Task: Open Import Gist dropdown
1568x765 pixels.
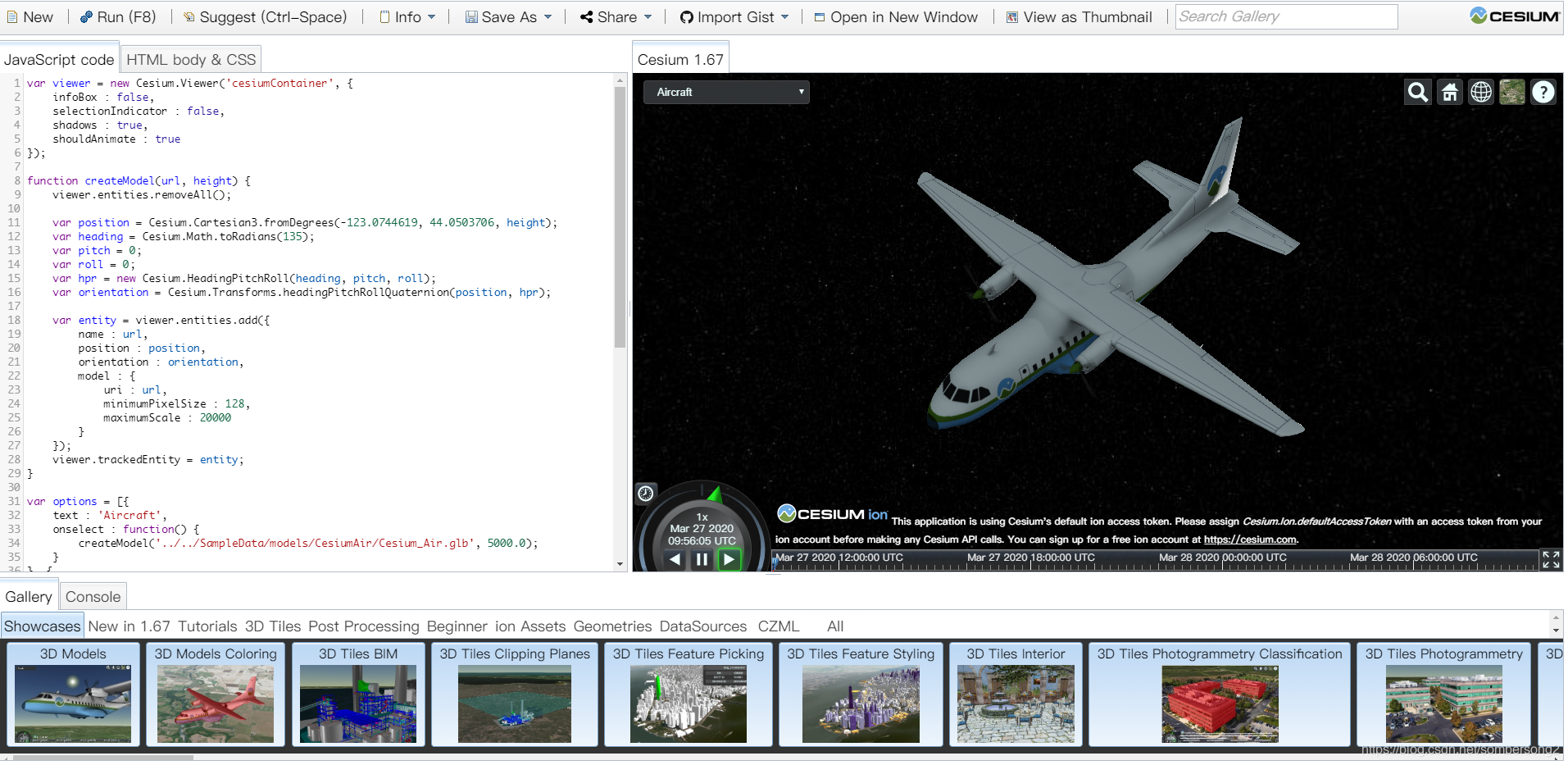Action: 734,17
